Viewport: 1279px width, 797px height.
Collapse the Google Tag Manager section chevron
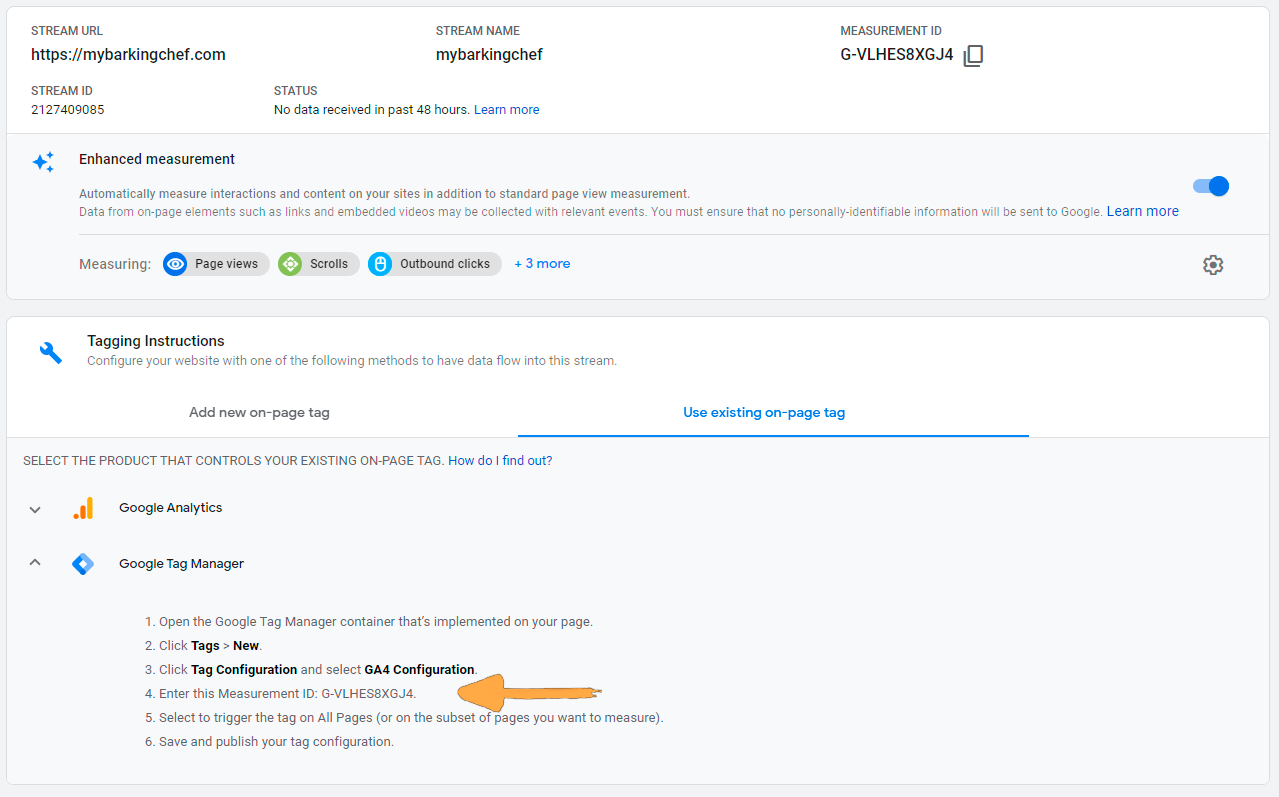point(35,563)
